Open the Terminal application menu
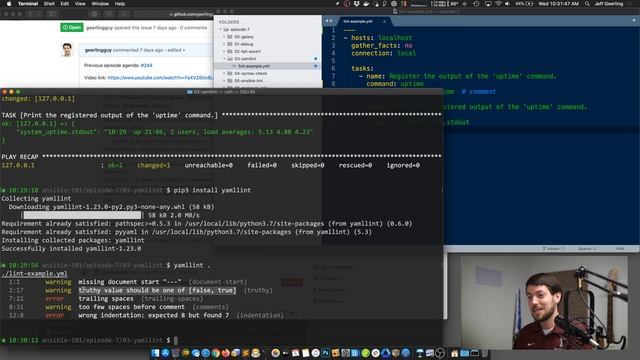The height and width of the screenshot is (360, 640). pos(28,4)
